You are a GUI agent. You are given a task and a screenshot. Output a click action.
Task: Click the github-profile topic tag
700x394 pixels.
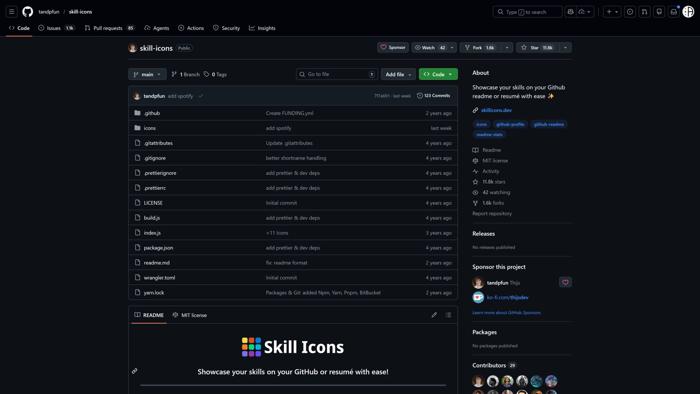point(510,124)
